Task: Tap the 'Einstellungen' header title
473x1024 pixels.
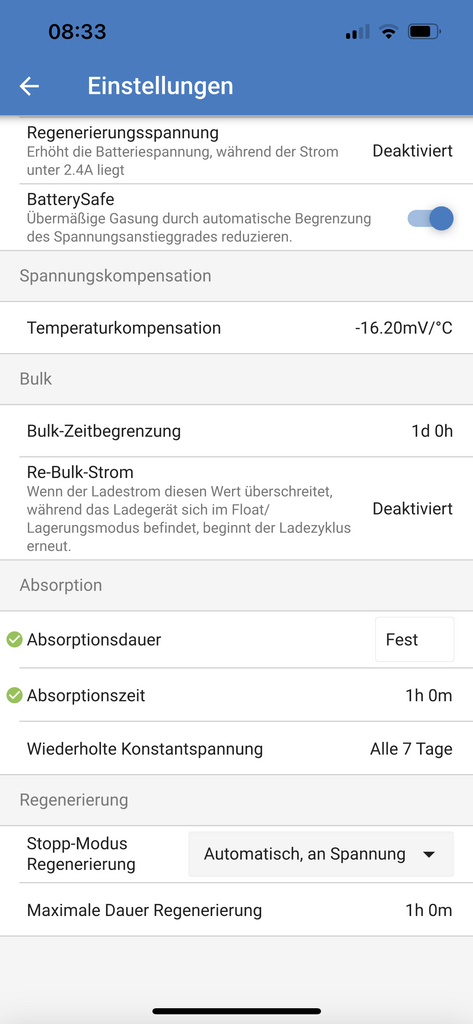Action: point(160,86)
